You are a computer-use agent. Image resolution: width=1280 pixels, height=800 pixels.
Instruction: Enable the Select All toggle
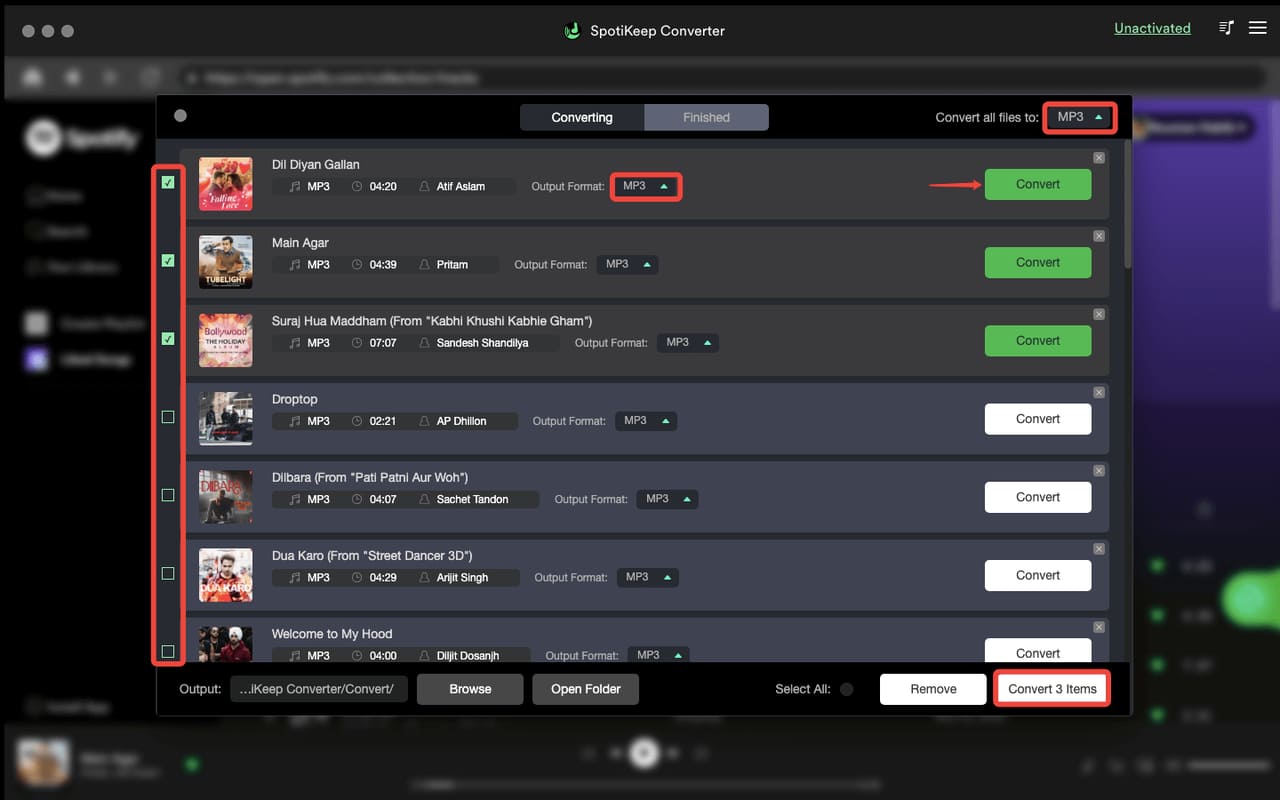pyautogui.click(x=846, y=689)
